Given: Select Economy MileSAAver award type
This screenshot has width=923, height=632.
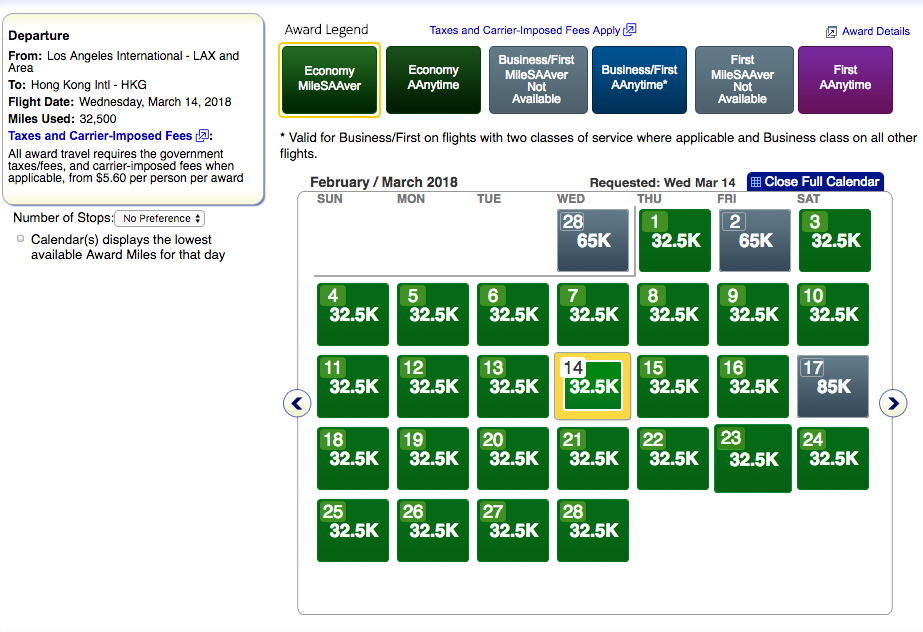Looking at the screenshot, I should point(329,79).
